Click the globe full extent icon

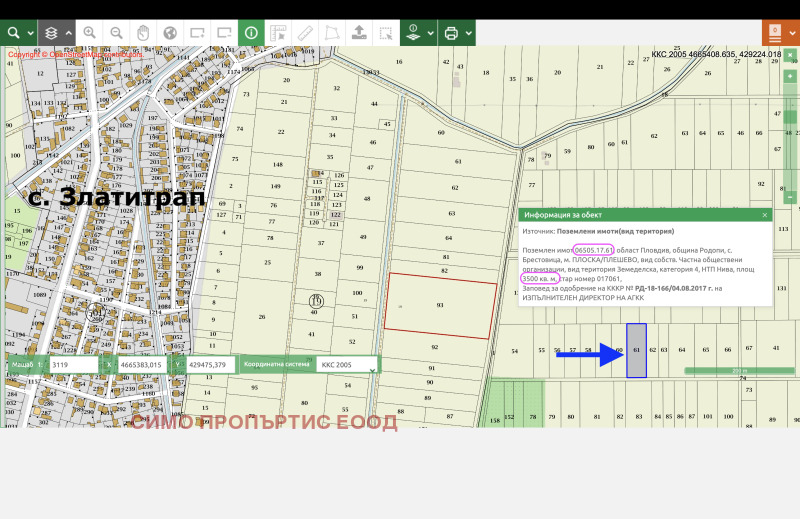[170, 33]
